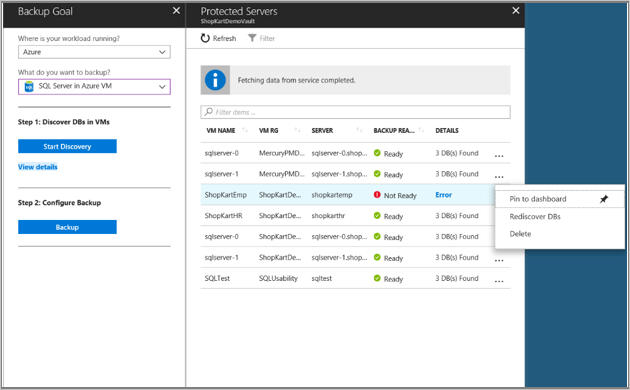Open the ellipsis menu for sqlserver-1 ShopKartDe row
Screen dimensions: 630x390
[x=499, y=260]
